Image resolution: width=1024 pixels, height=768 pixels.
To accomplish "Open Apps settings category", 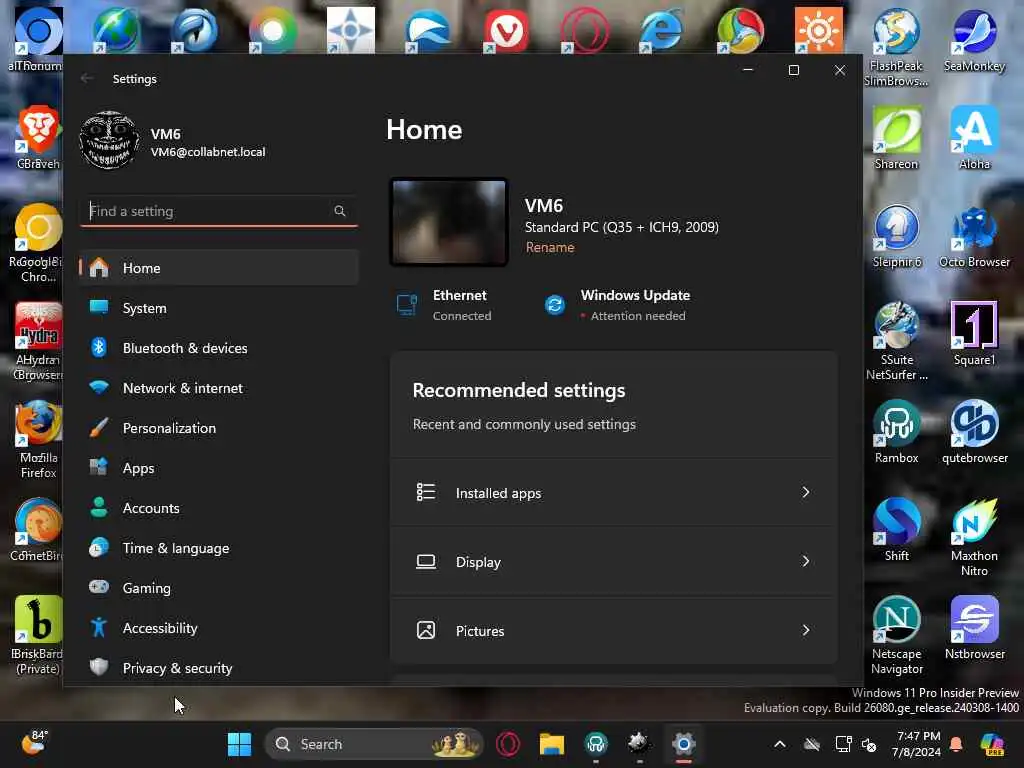I will click(219, 468).
